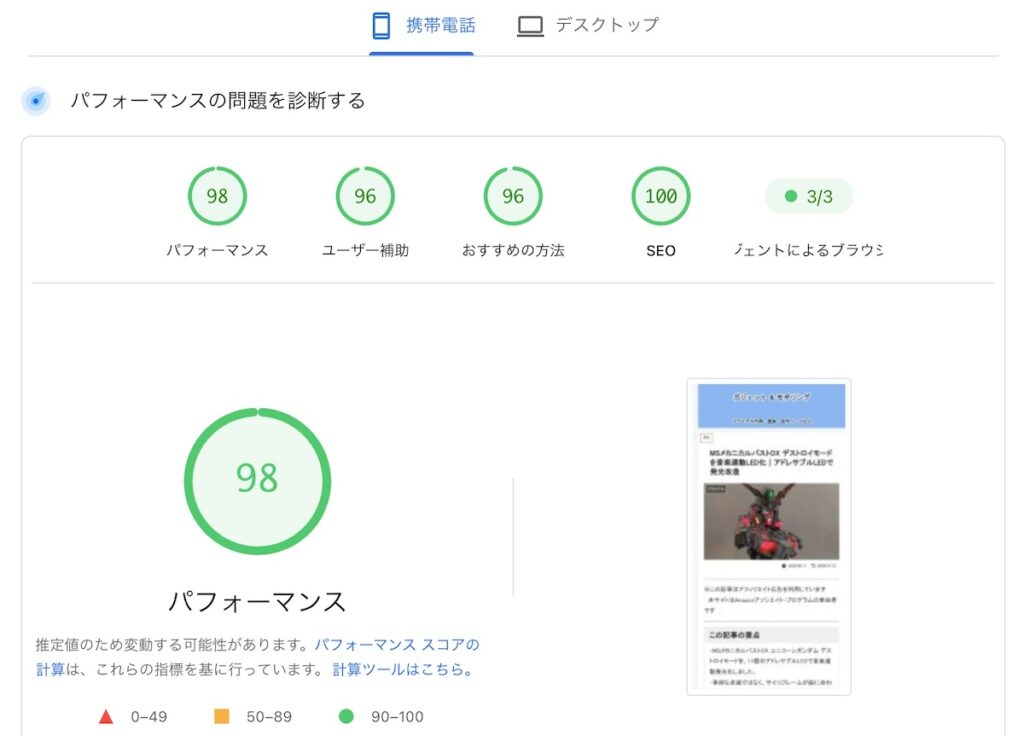Switch to the デスクトップ tab
This screenshot has height=736, width=1024.
588,26
